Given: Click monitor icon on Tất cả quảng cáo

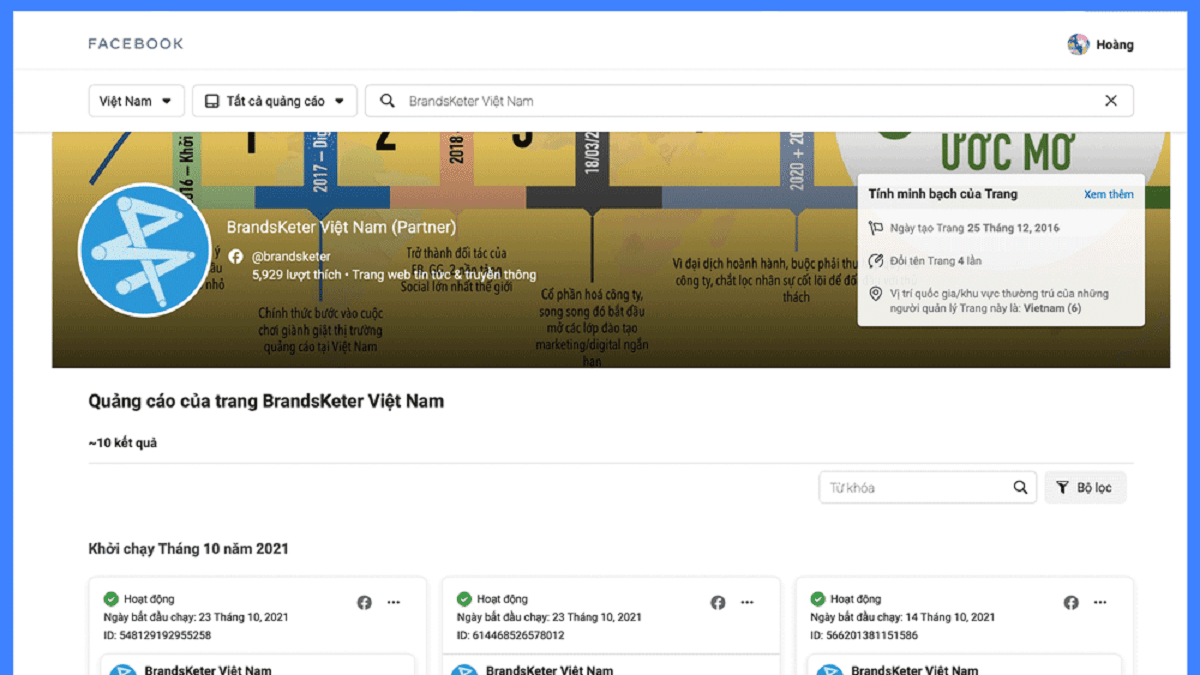Looking at the screenshot, I should (x=211, y=101).
